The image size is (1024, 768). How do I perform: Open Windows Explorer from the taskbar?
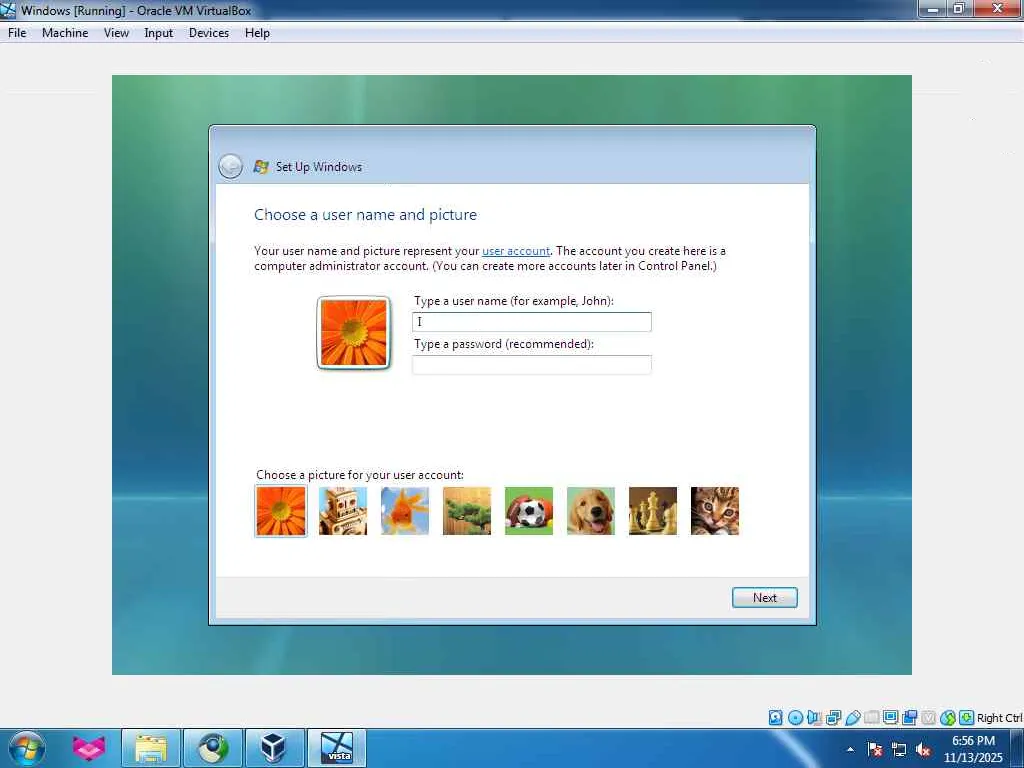point(151,748)
